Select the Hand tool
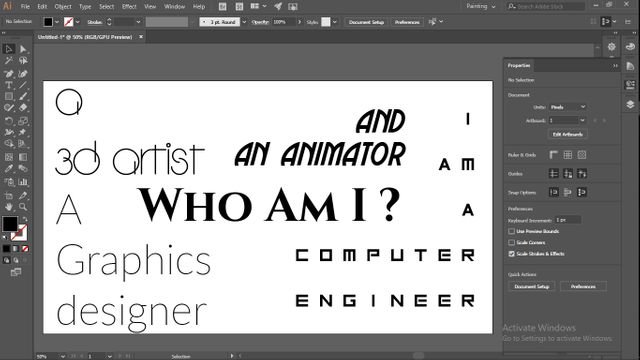This screenshot has height=360, width=640. coord(9,207)
